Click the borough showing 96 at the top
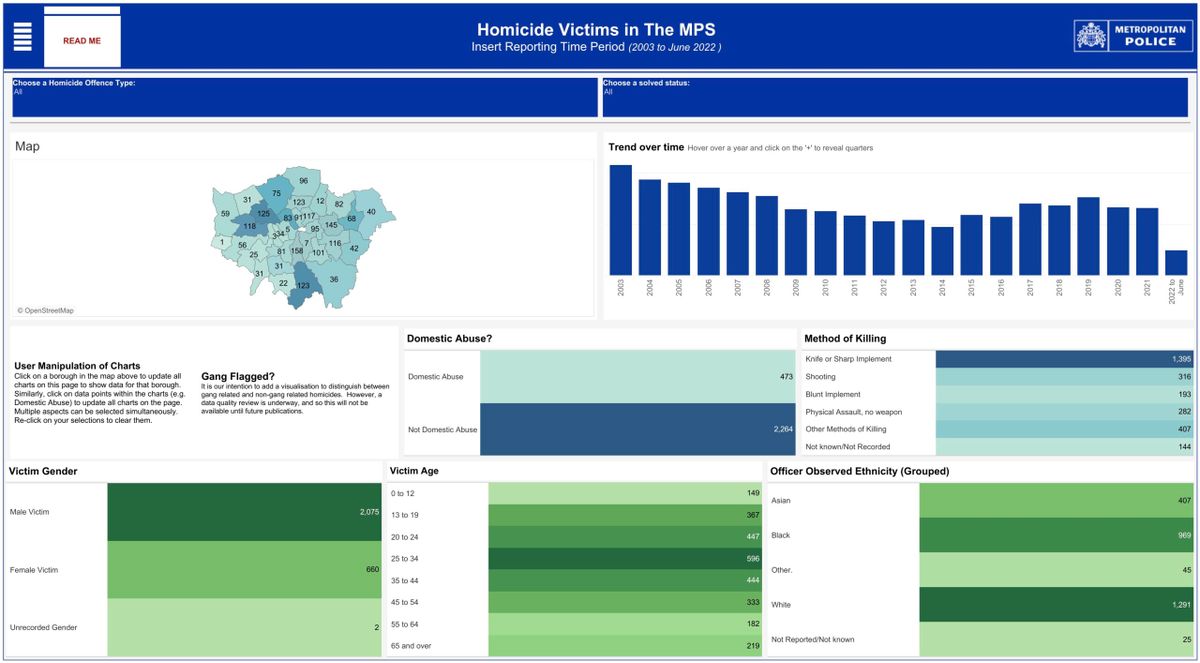1200x663 pixels. [x=303, y=180]
